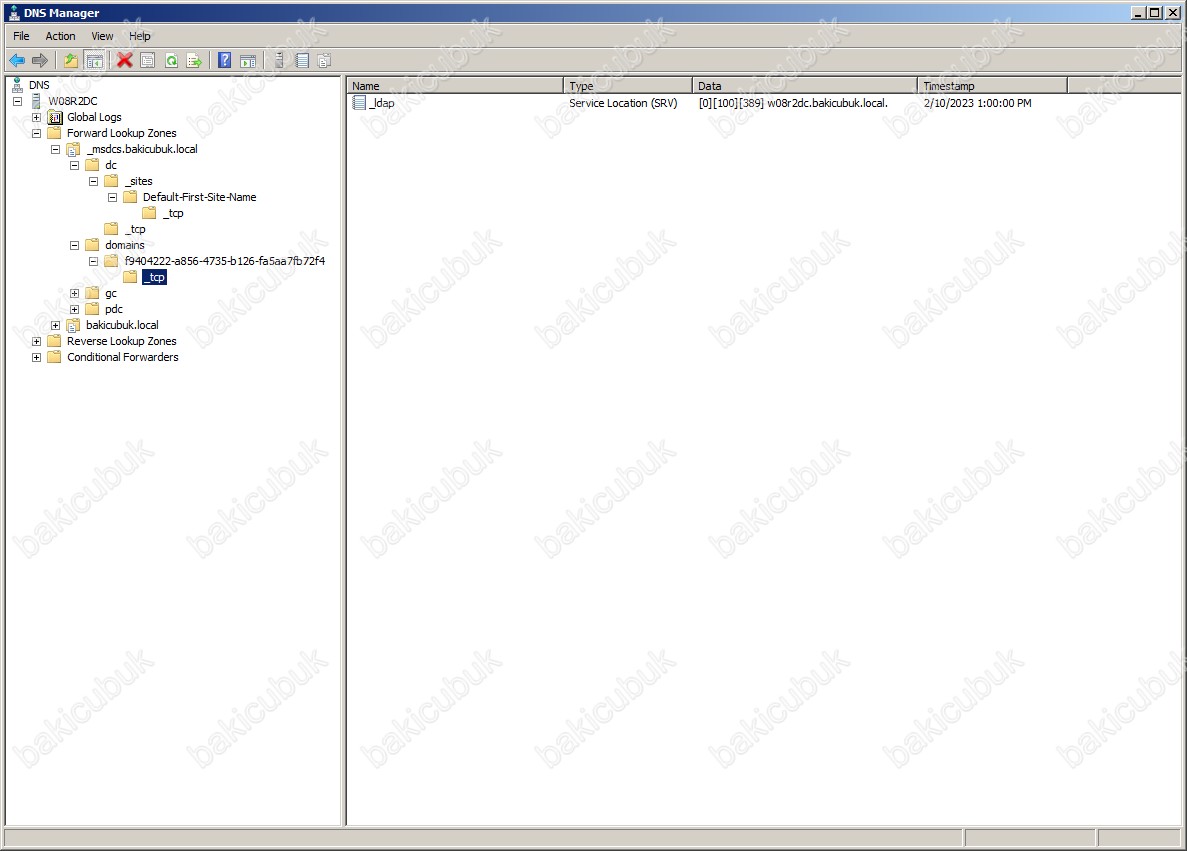This screenshot has width=1187, height=851.
Task: Select the Default-First-Site-Name tree item
Action: (x=200, y=197)
